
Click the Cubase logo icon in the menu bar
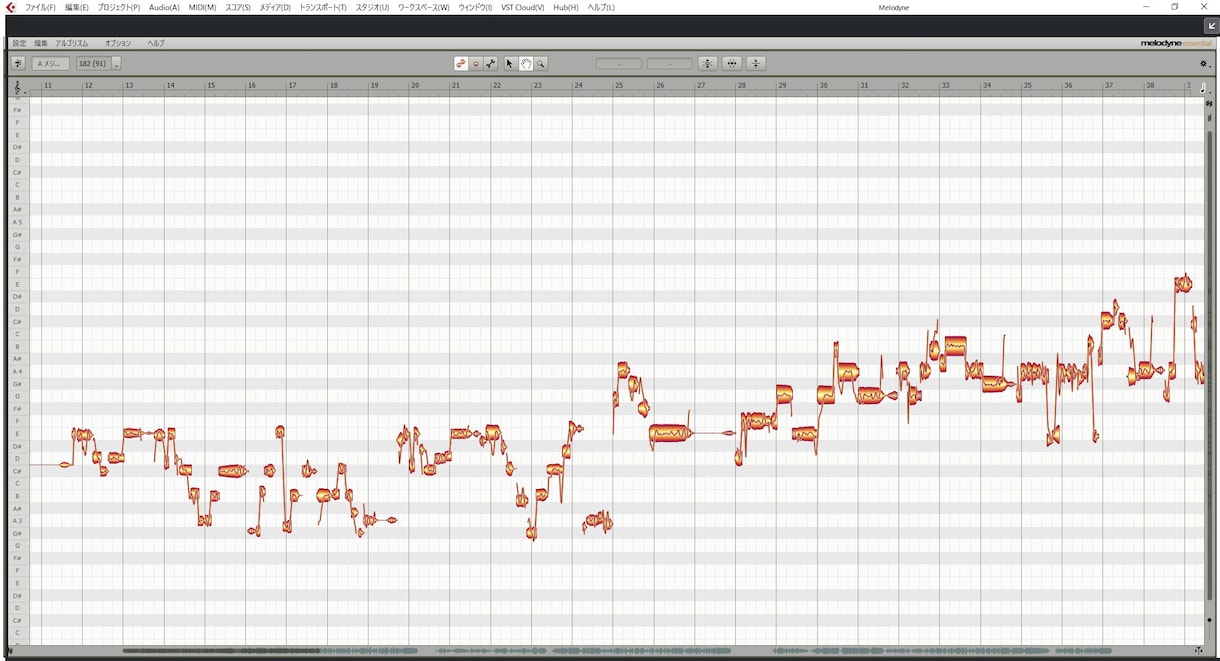pyautogui.click(x=10, y=7)
